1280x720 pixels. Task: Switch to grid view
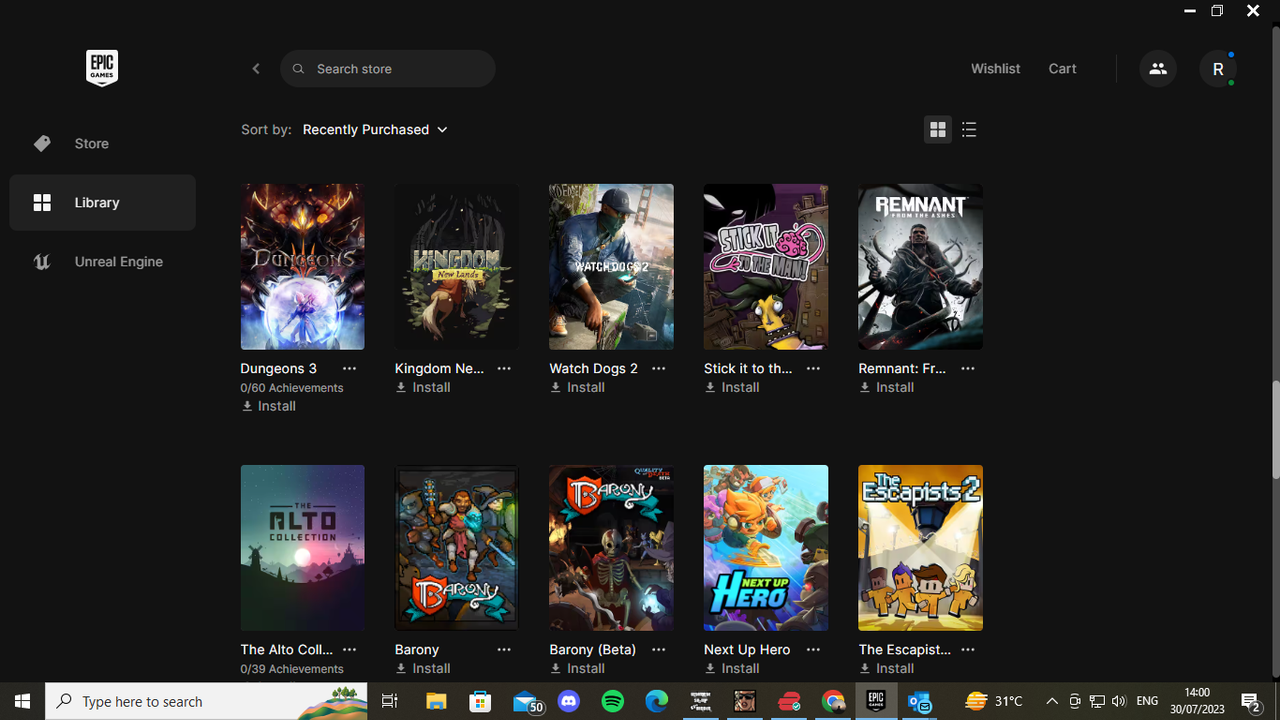pos(938,130)
